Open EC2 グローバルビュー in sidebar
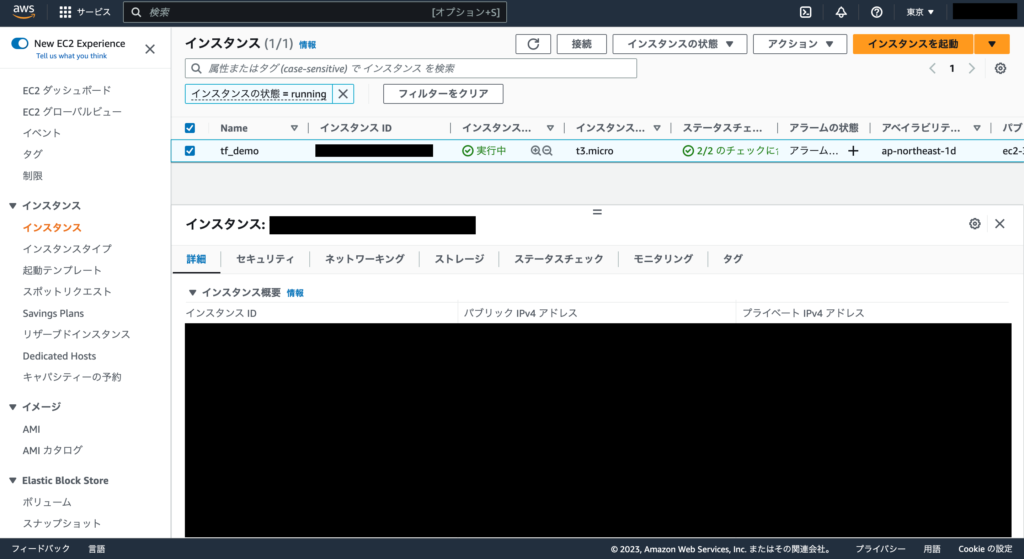Viewport: 1024px width, 559px height. coord(72,112)
